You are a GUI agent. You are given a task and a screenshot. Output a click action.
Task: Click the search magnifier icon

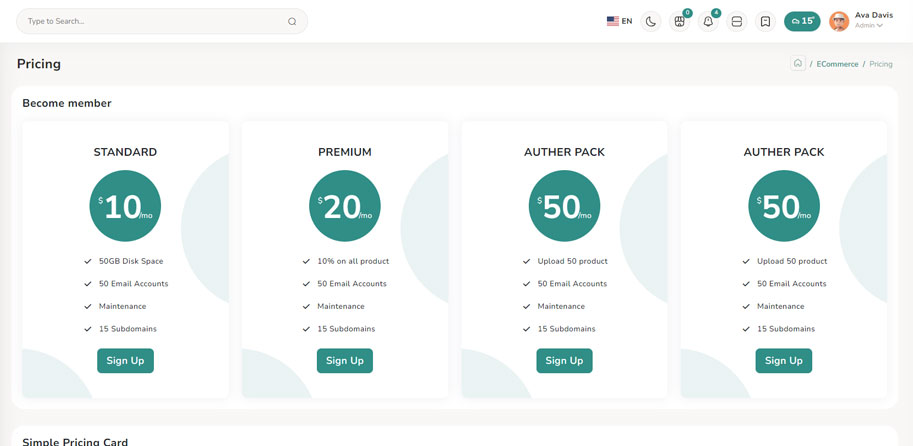[292, 21]
